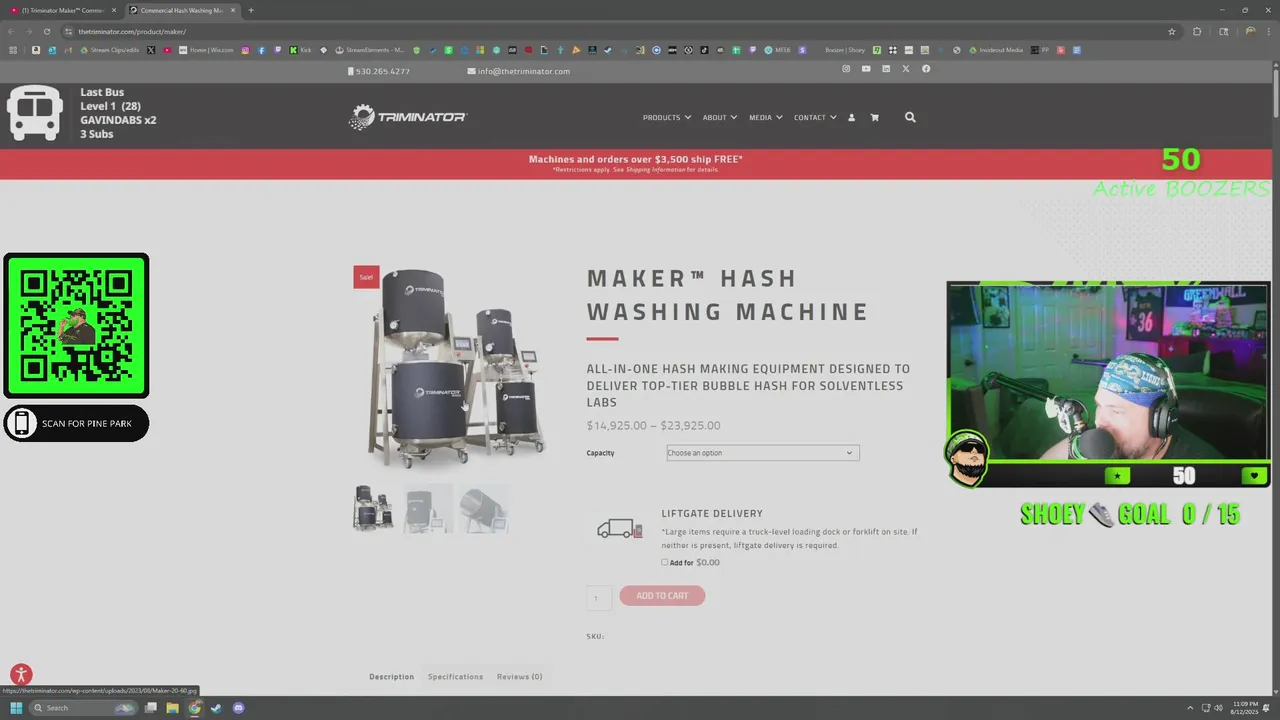Select the first product thumbnail

point(374,508)
